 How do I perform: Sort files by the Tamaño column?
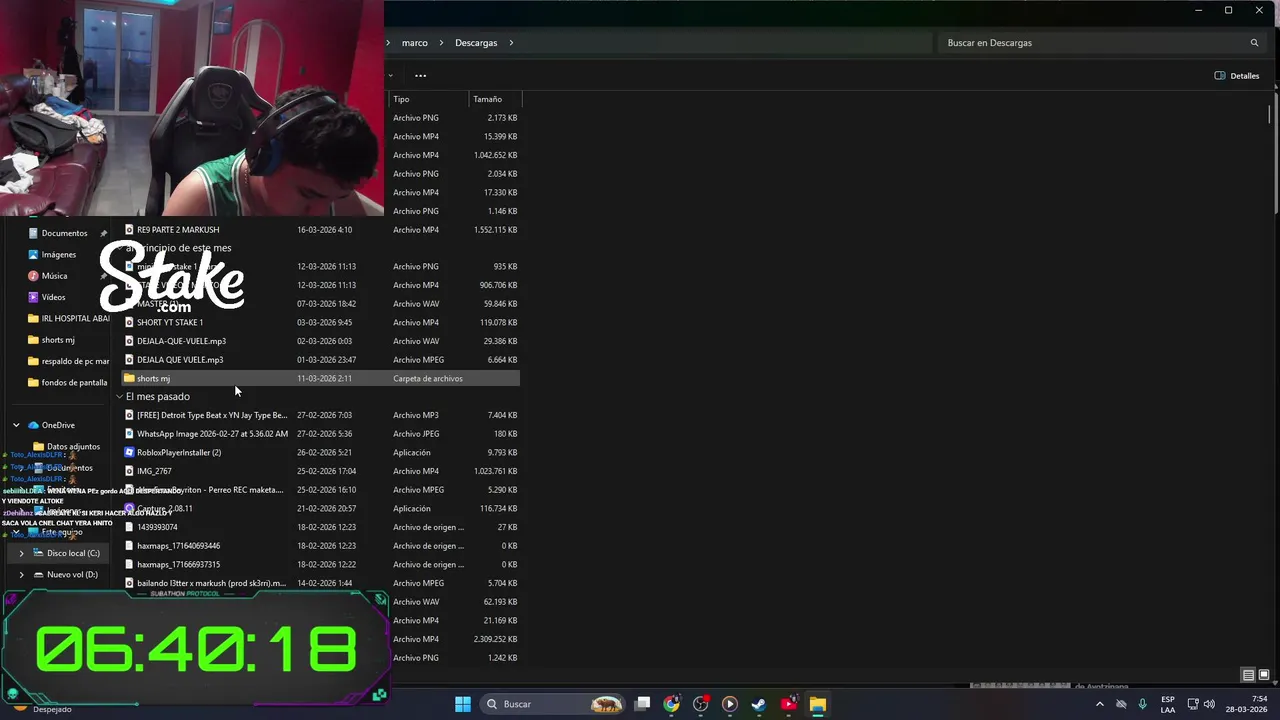click(496, 99)
